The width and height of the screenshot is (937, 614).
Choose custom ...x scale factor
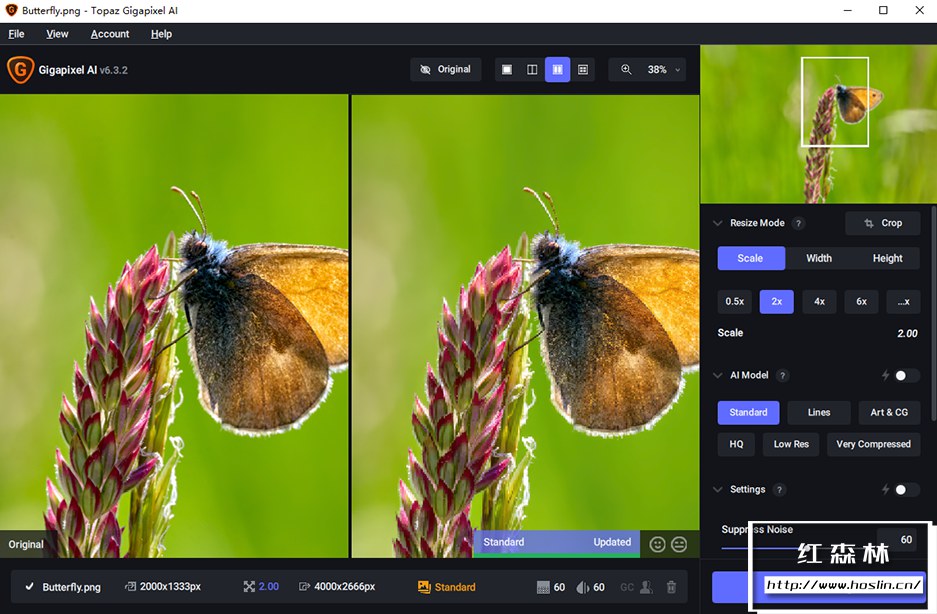[x=904, y=301]
